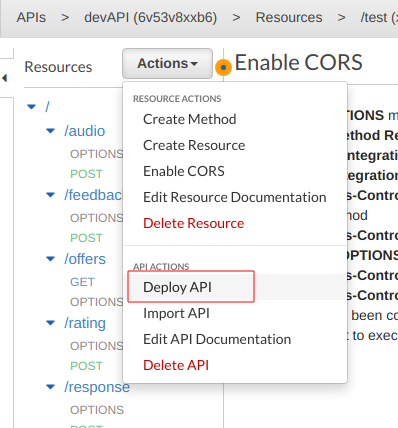Screen dimensions: 398x428
Task: Go to Resources breadcrumb link
Action: pyautogui.click(x=289, y=17)
